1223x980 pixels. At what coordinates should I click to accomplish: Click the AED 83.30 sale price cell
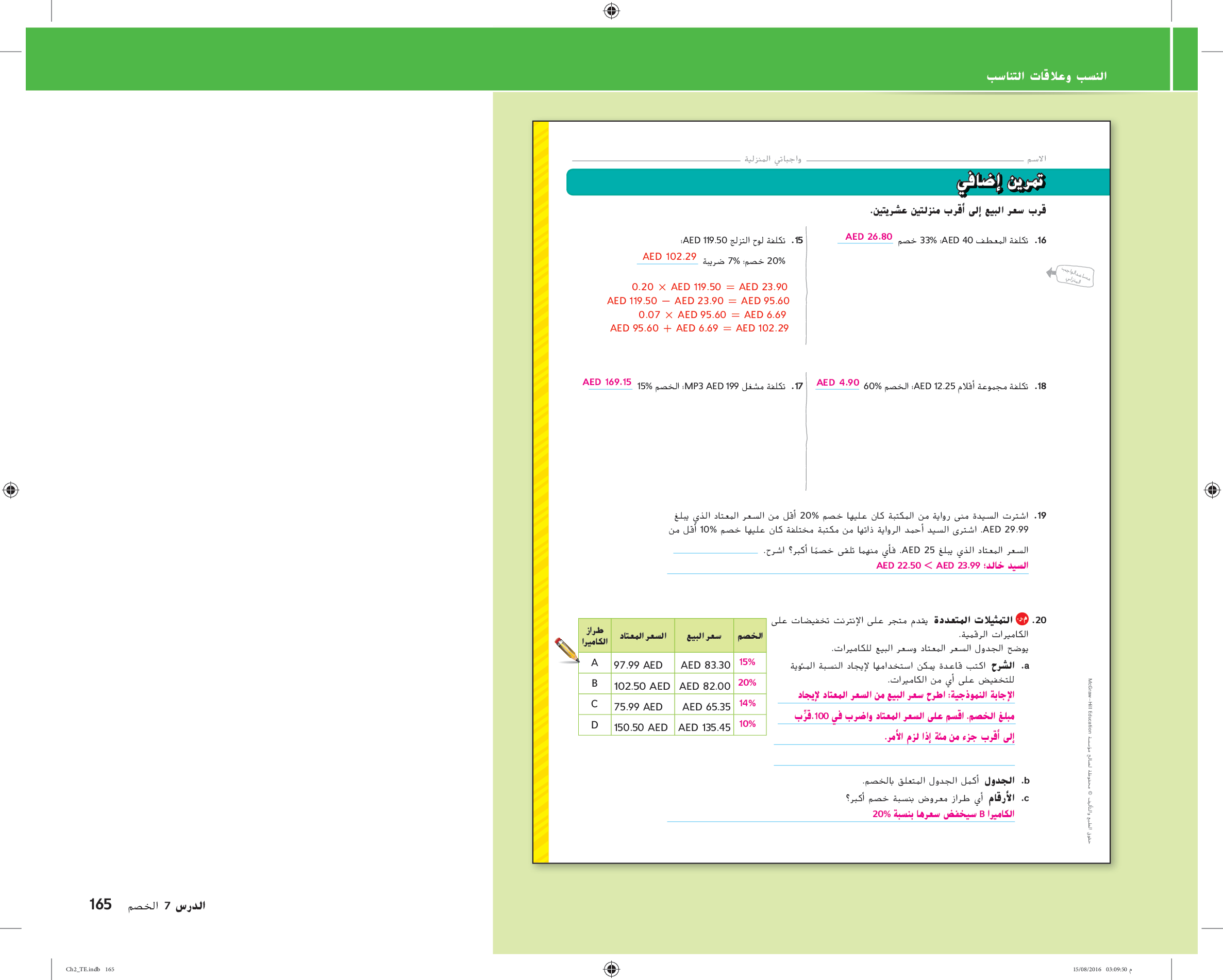[705, 665]
